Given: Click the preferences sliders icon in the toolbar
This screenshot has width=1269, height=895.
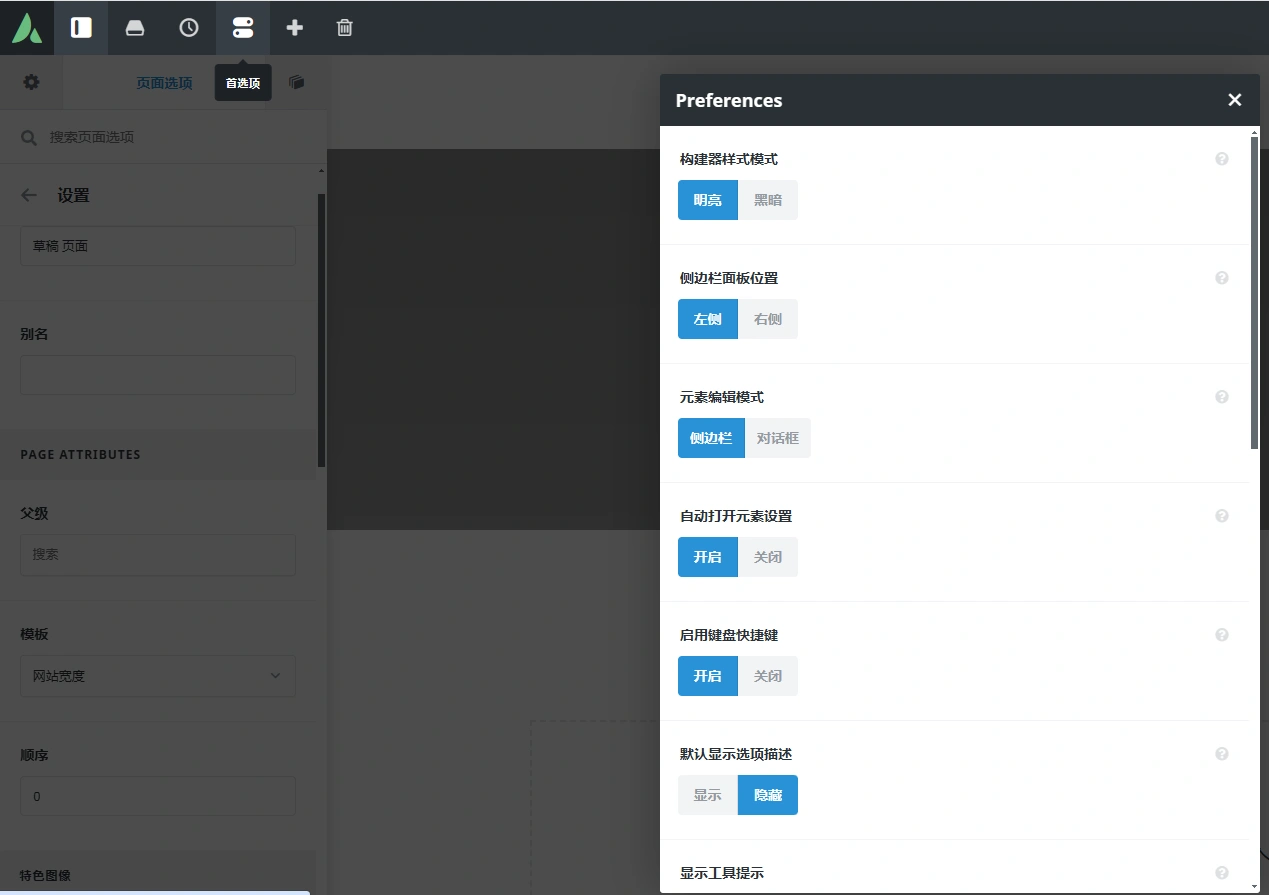Looking at the screenshot, I should [x=243, y=27].
